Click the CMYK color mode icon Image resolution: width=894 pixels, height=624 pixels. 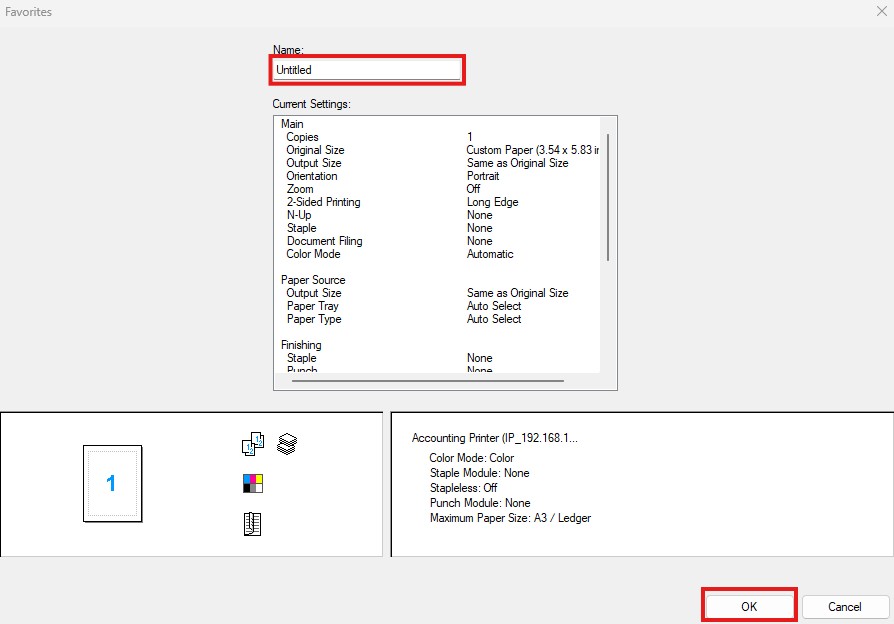[x=254, y=483]
